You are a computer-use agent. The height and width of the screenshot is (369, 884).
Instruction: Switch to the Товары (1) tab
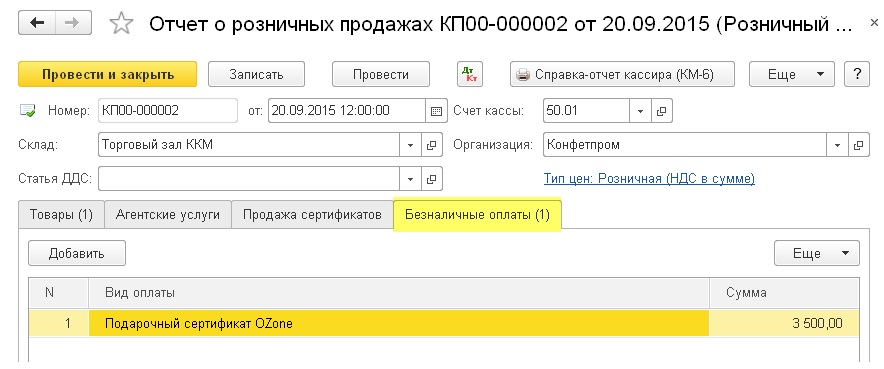61,215
